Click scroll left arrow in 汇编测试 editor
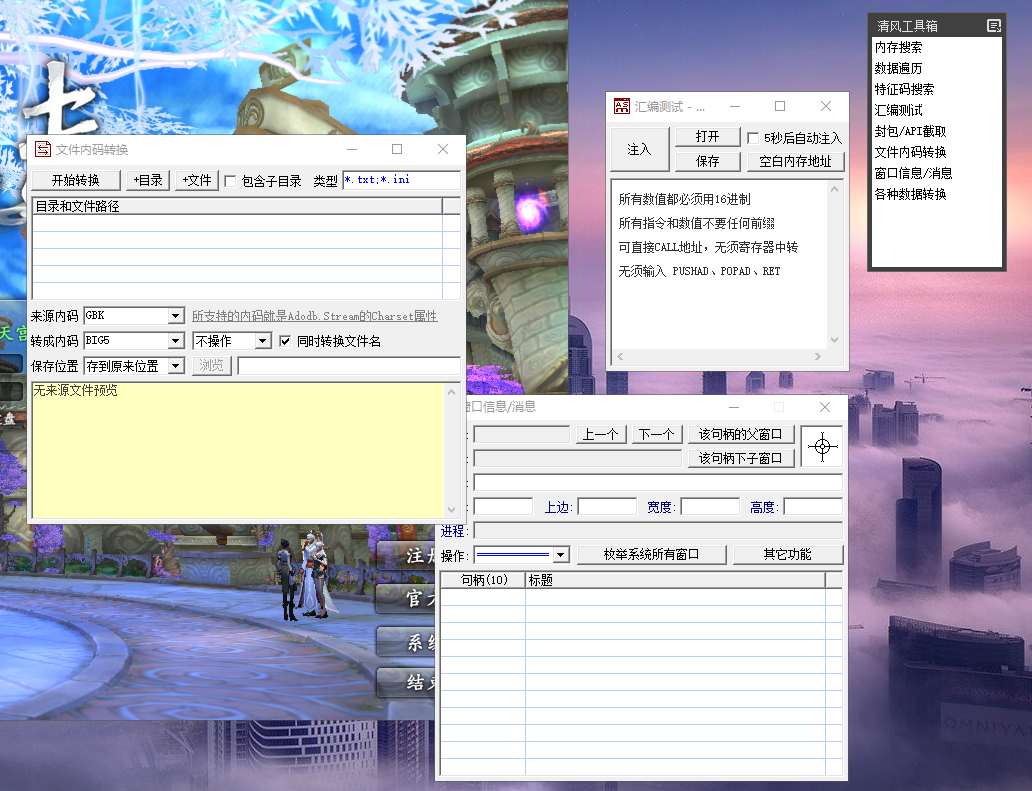This screenshot has height=791, width=1032. click(620, 357)
